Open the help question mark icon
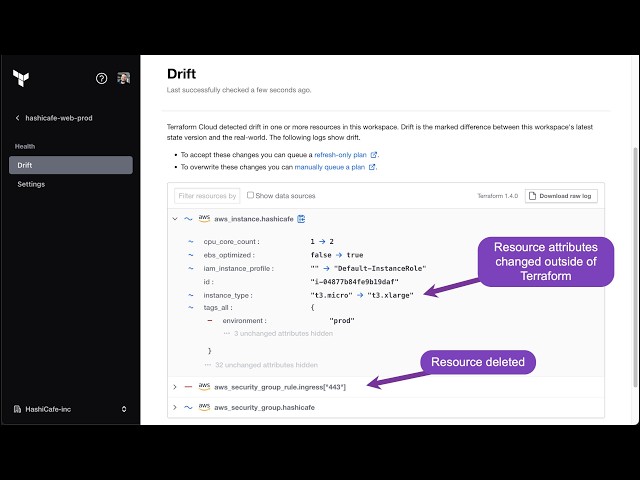The image size is (640, 480). click(102, 78)
